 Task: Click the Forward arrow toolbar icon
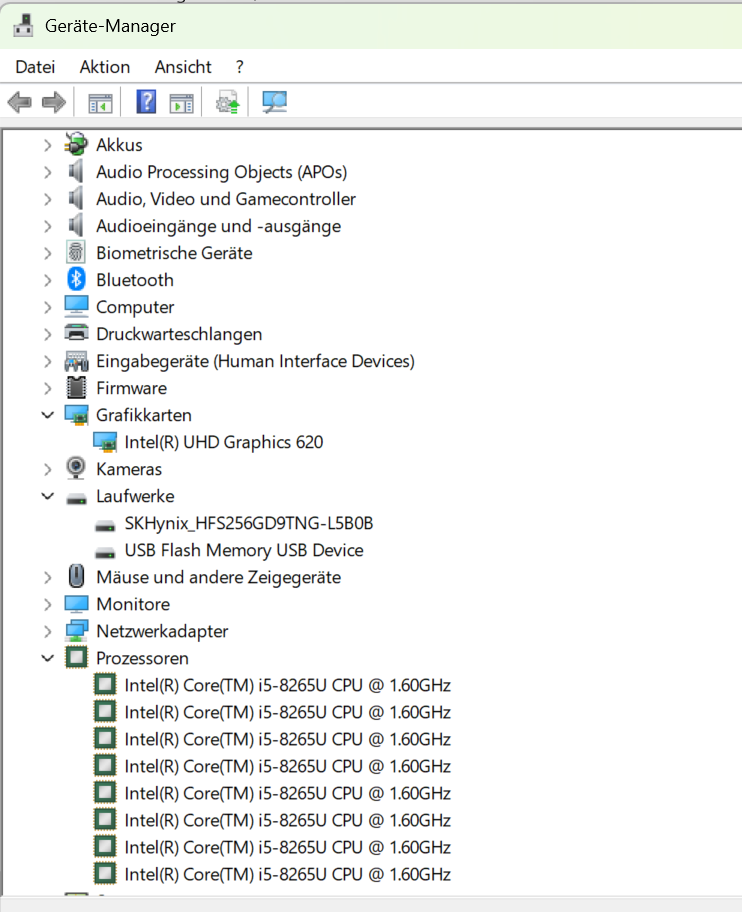pos(54,102)
